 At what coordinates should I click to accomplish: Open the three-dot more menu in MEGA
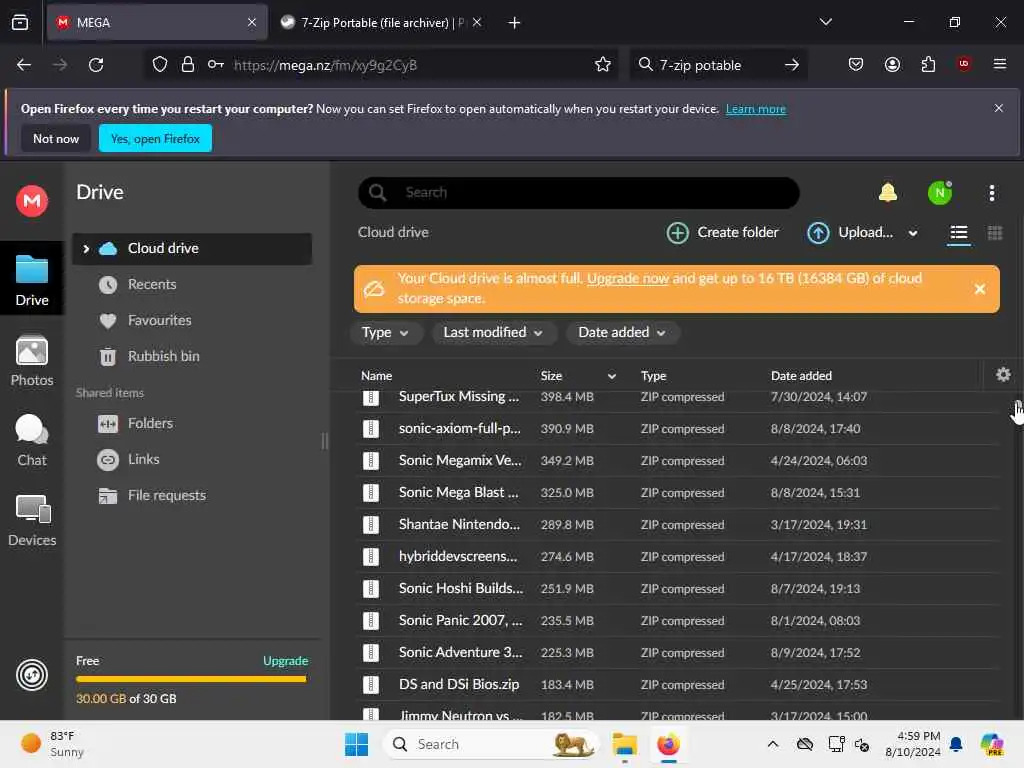coord(991,193)
